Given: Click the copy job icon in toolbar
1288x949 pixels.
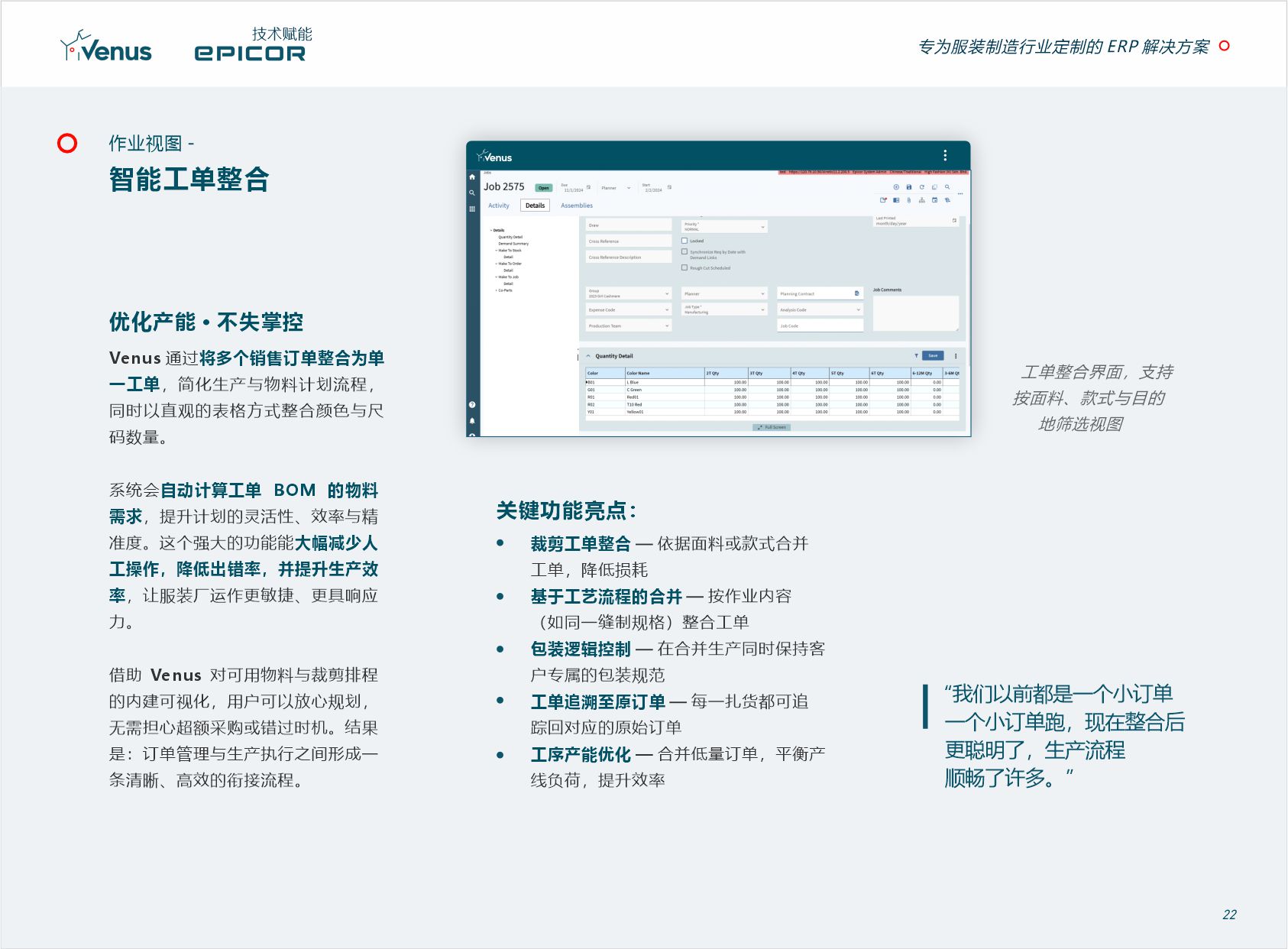Looking at the screenshot, I should click(x=934, y=187).
